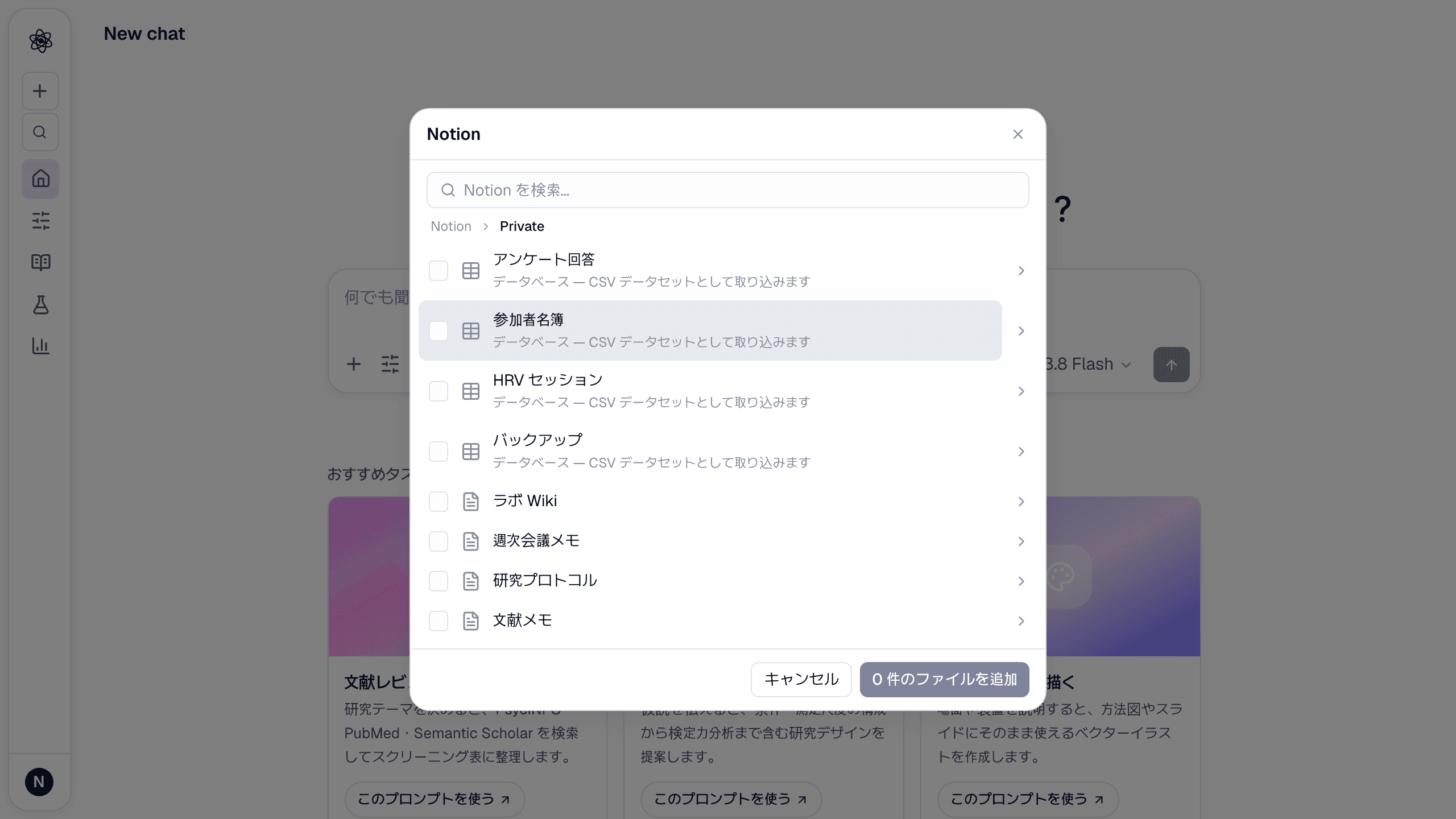The width and height of the screenshot is (1456, 819).
Task: Select the HRV セッション row title
Action: click(548, 380)
